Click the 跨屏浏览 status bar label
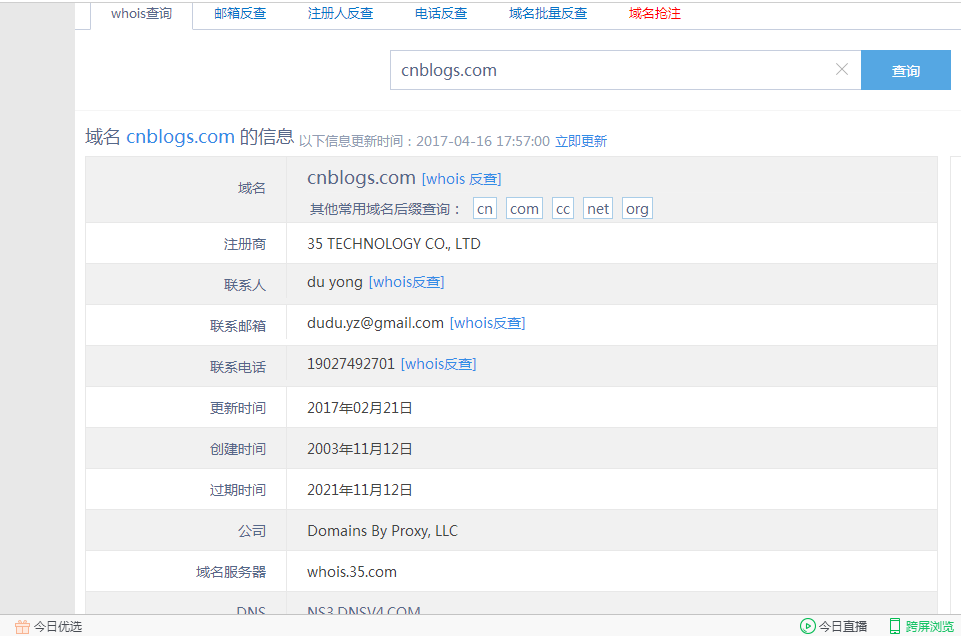This screenshot has height=636, width=961. [x=929, y=626]
